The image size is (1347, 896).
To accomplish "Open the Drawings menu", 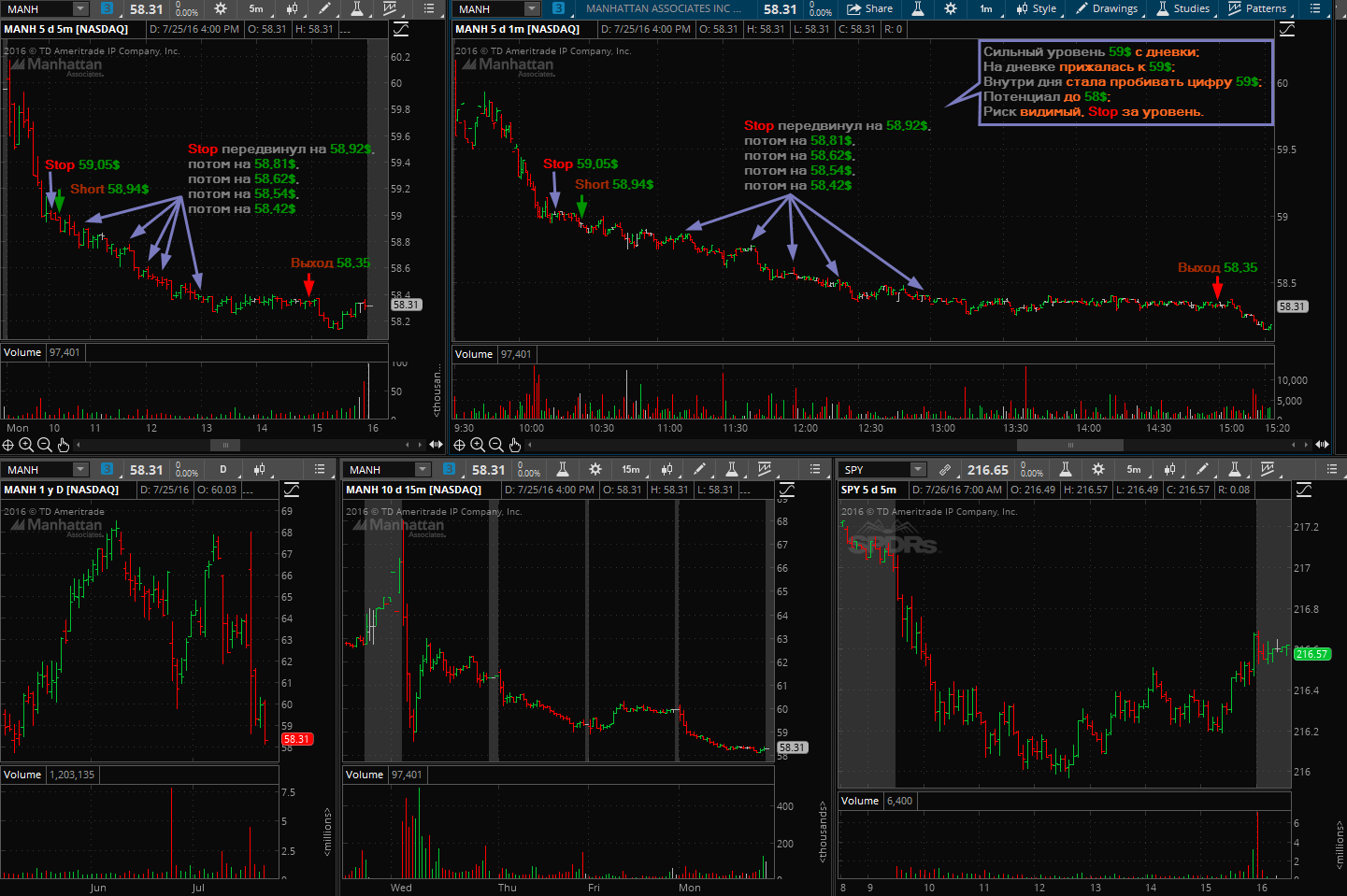I will (x=1107, y=8).
